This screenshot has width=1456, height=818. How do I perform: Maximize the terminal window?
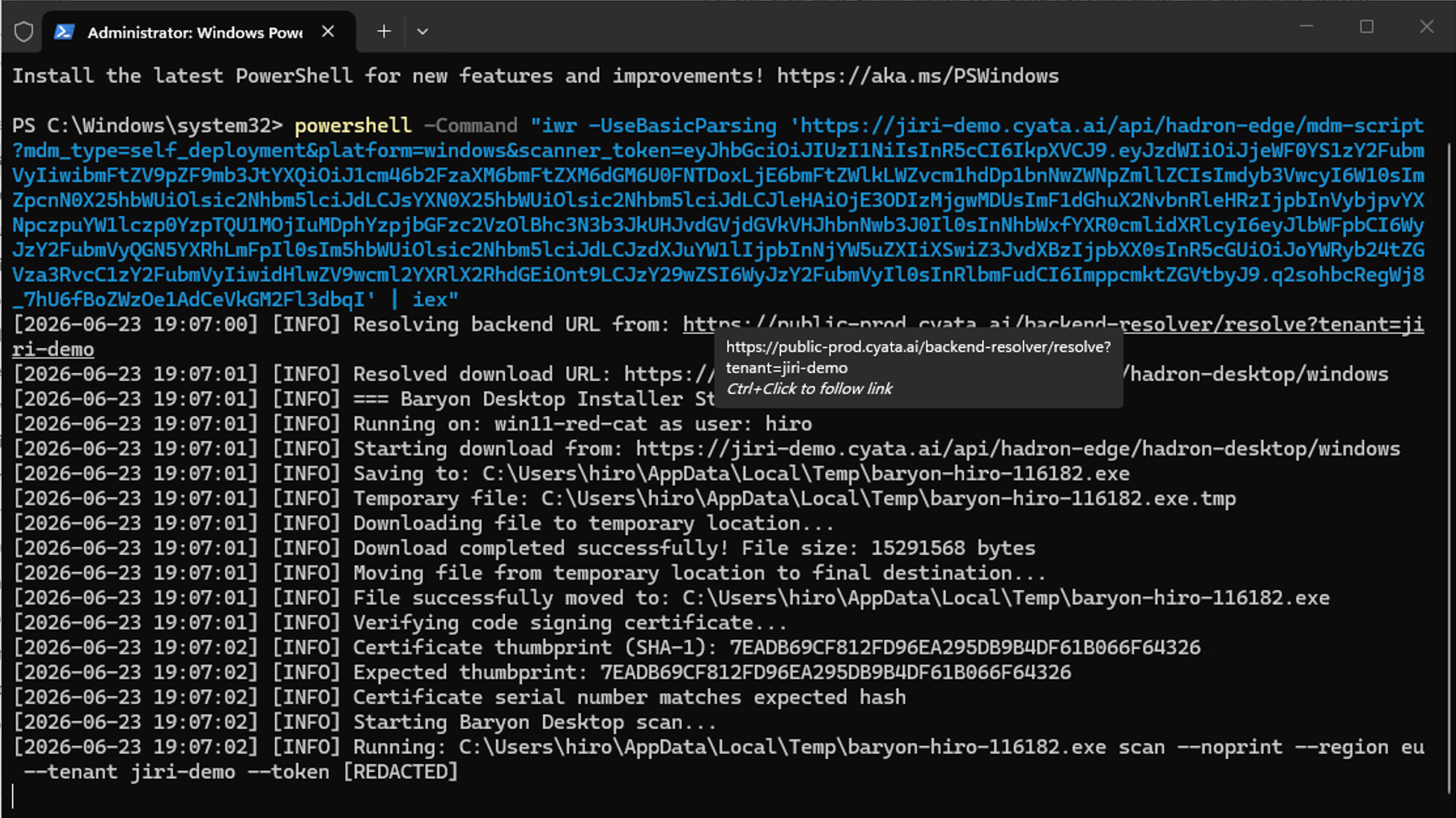(x=1366, y=26)
